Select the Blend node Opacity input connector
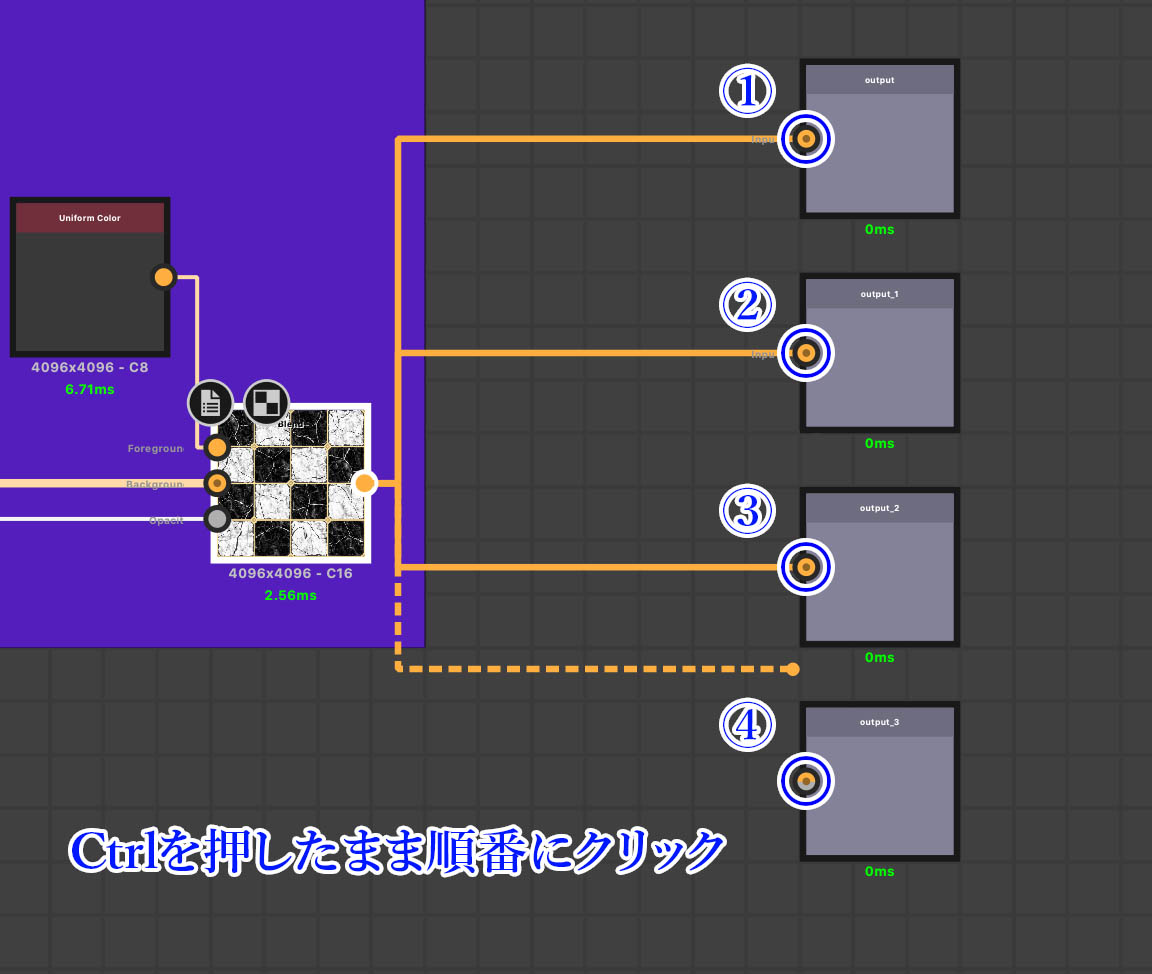 tap(217, 519)
